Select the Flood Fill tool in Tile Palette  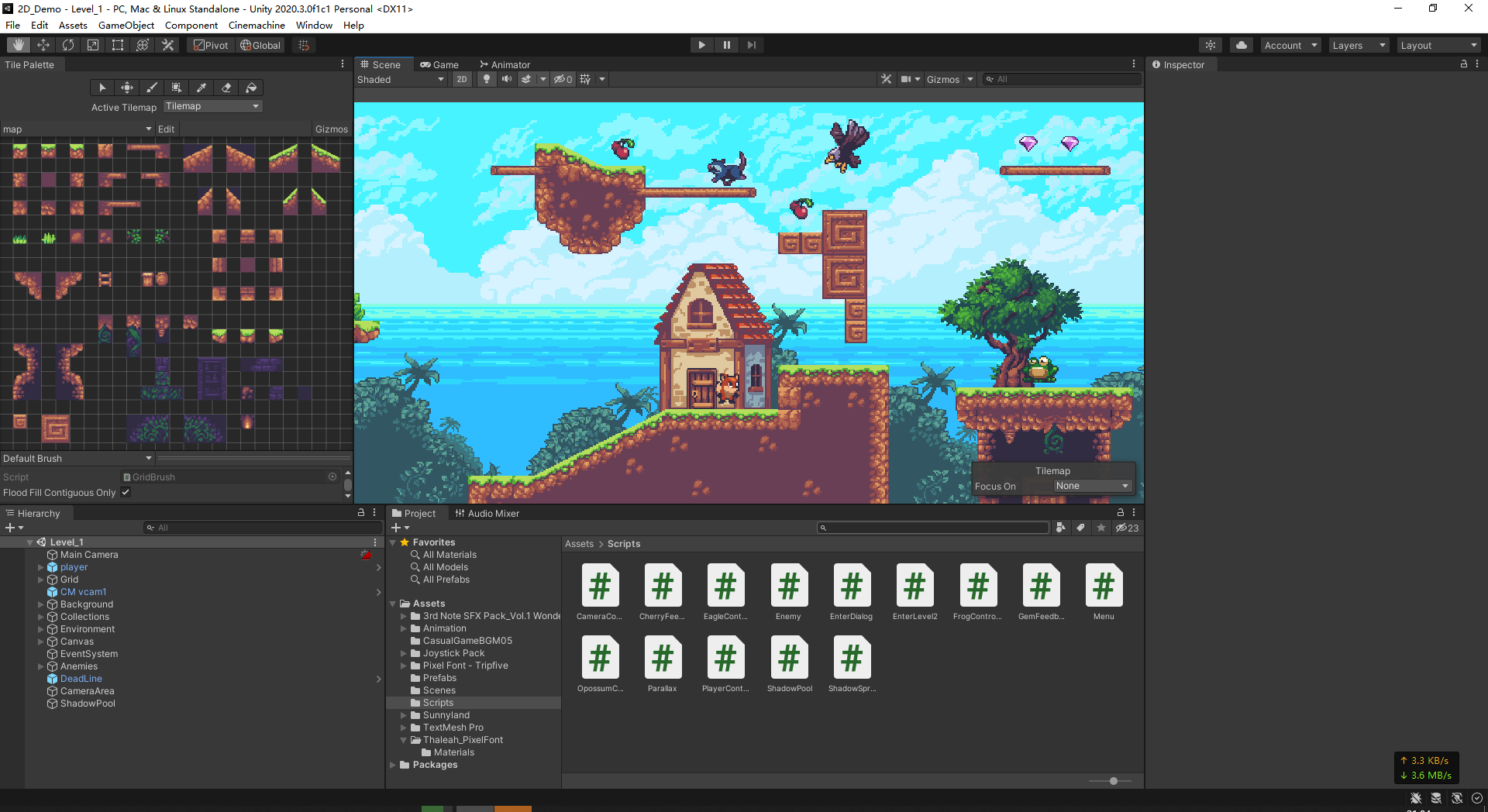pyautogui.click(x=251, y=88)
